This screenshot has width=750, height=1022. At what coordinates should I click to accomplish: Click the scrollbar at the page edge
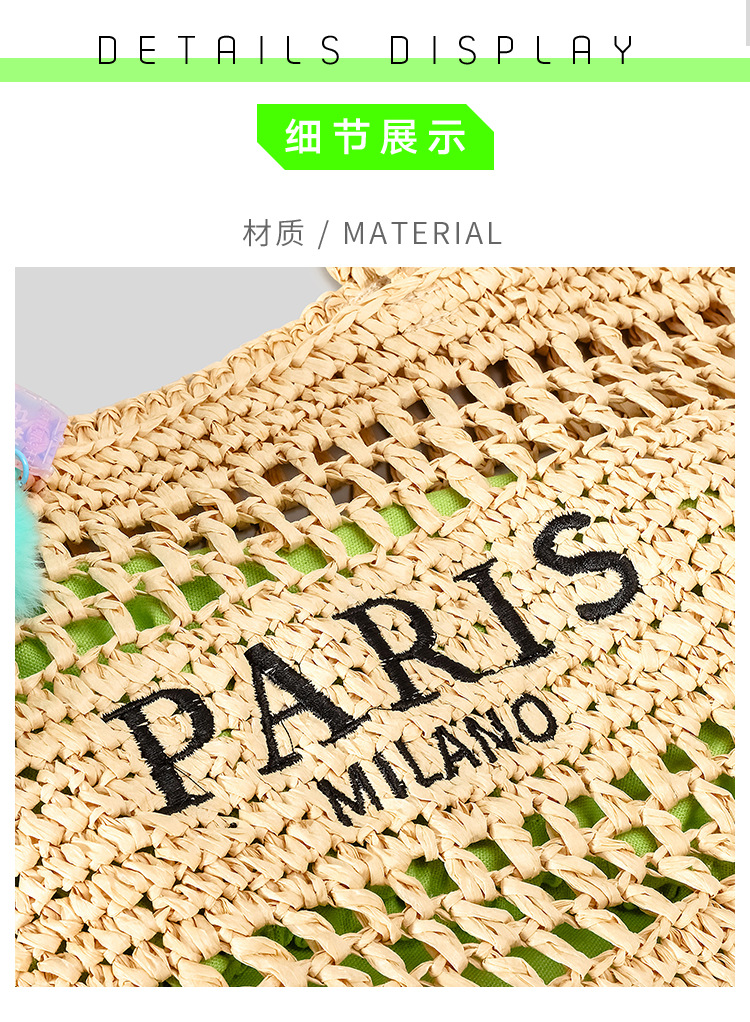(x=747, y=23)
